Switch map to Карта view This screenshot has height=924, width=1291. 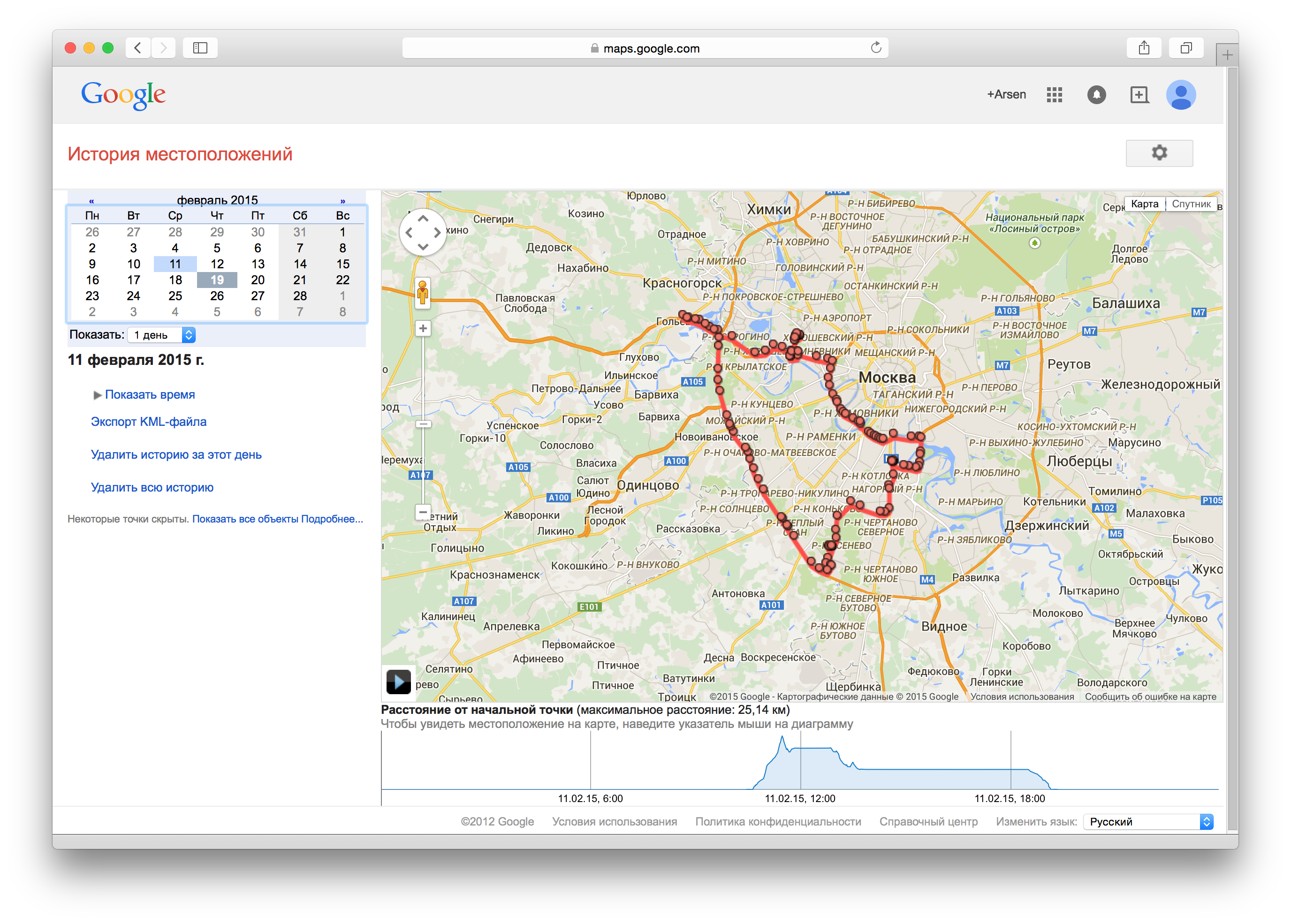(x=1144, y=204)
